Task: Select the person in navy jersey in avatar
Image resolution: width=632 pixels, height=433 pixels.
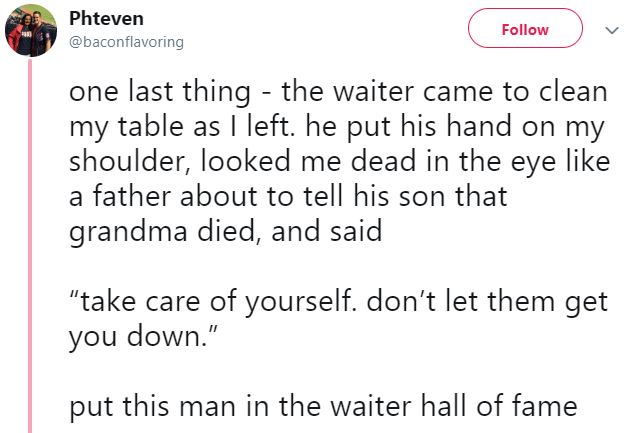Action: click(x=42, y=32)
